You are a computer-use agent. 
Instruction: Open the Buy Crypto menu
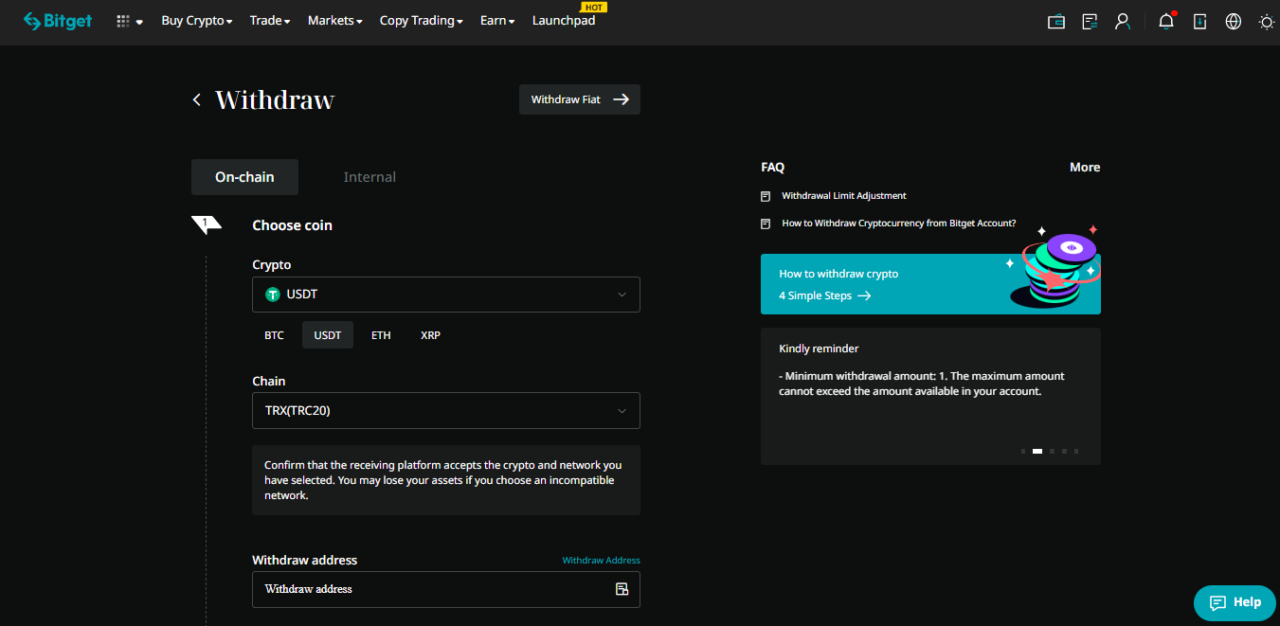[196, 21]
